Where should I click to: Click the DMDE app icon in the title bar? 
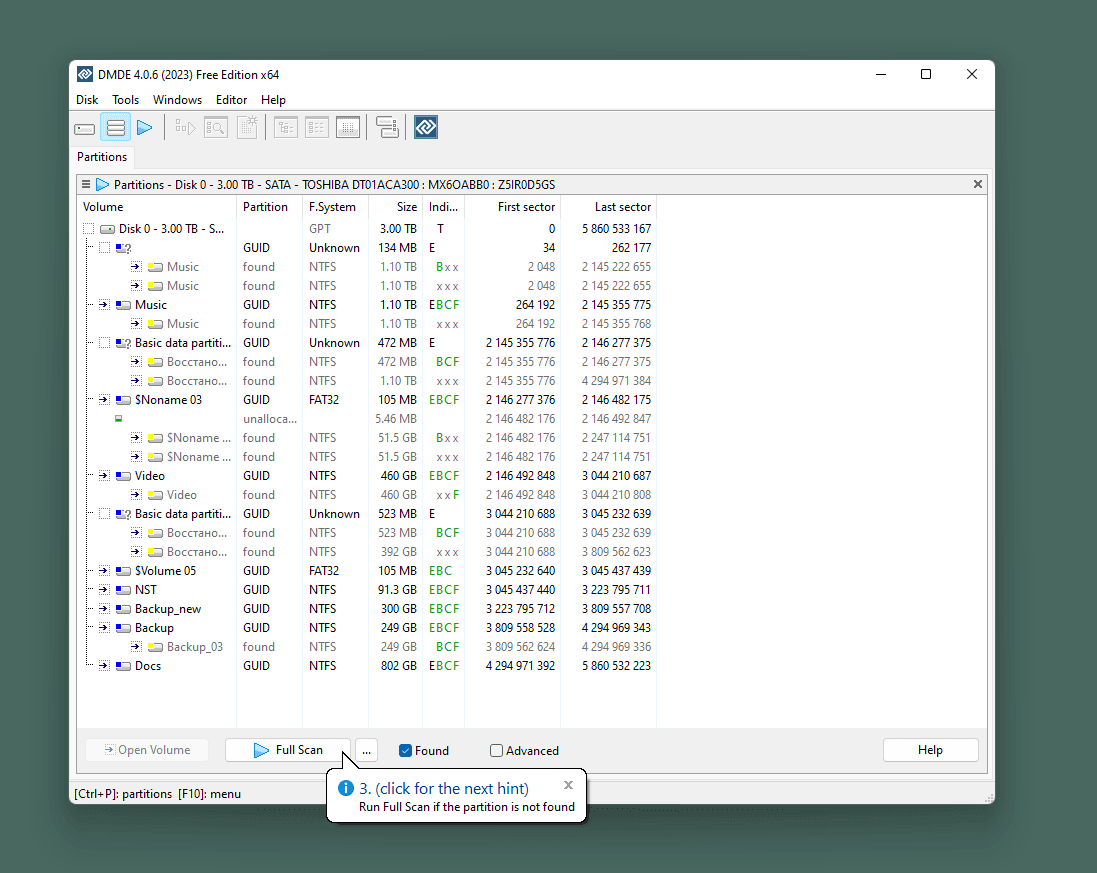tap(85, 74)
